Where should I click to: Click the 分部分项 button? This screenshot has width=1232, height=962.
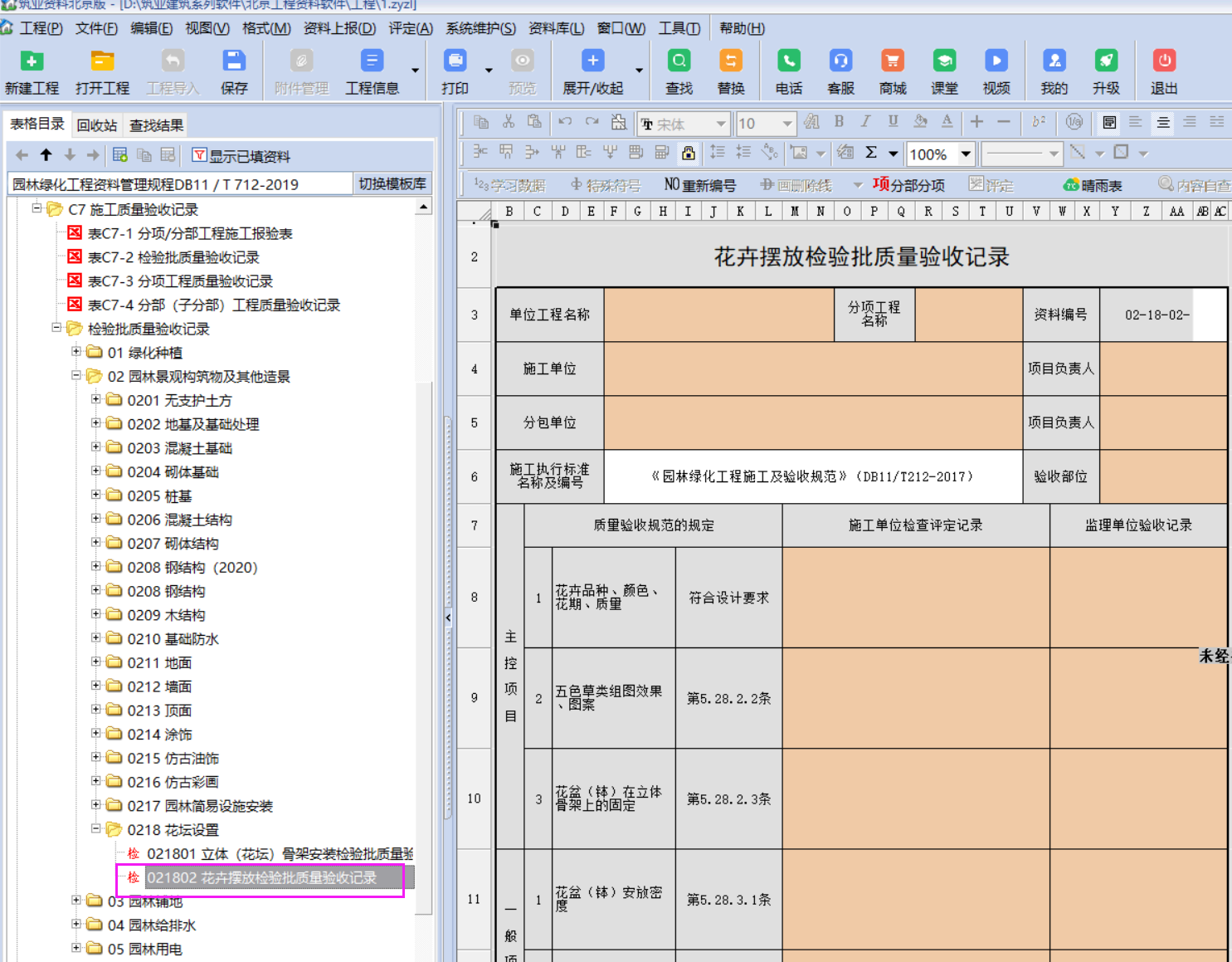point(908,185)
